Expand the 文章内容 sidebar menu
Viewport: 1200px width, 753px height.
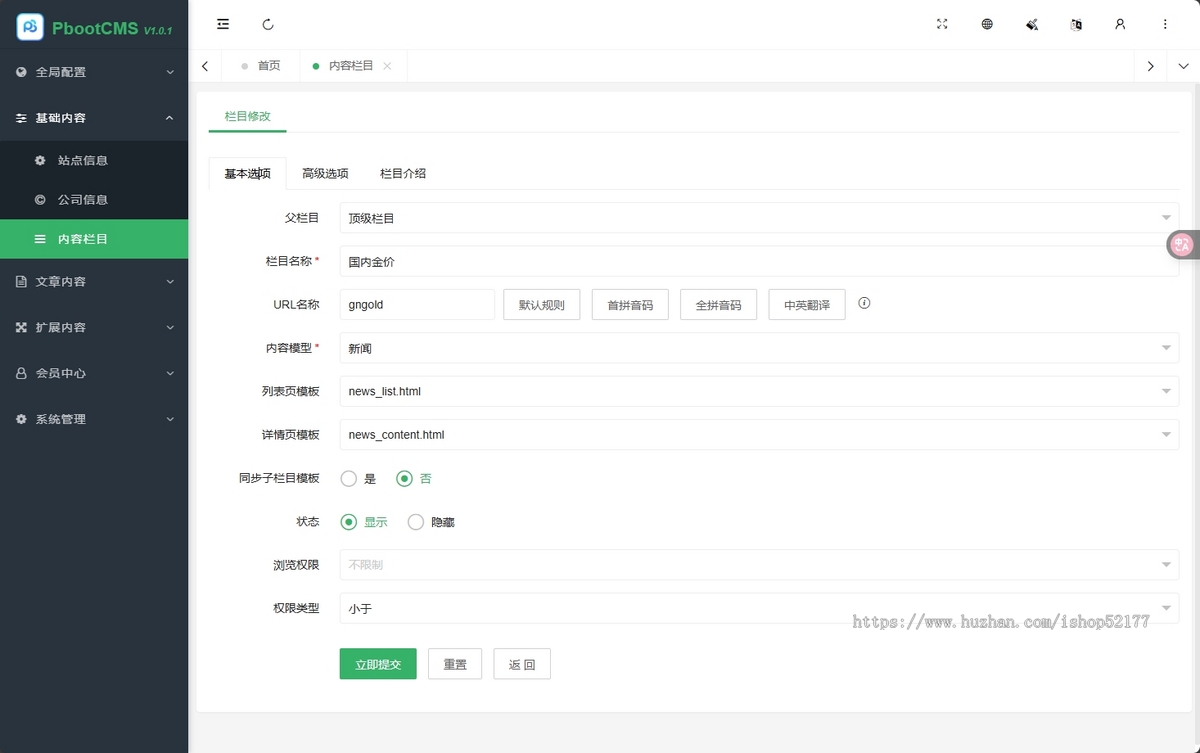[x=94, y=282]
